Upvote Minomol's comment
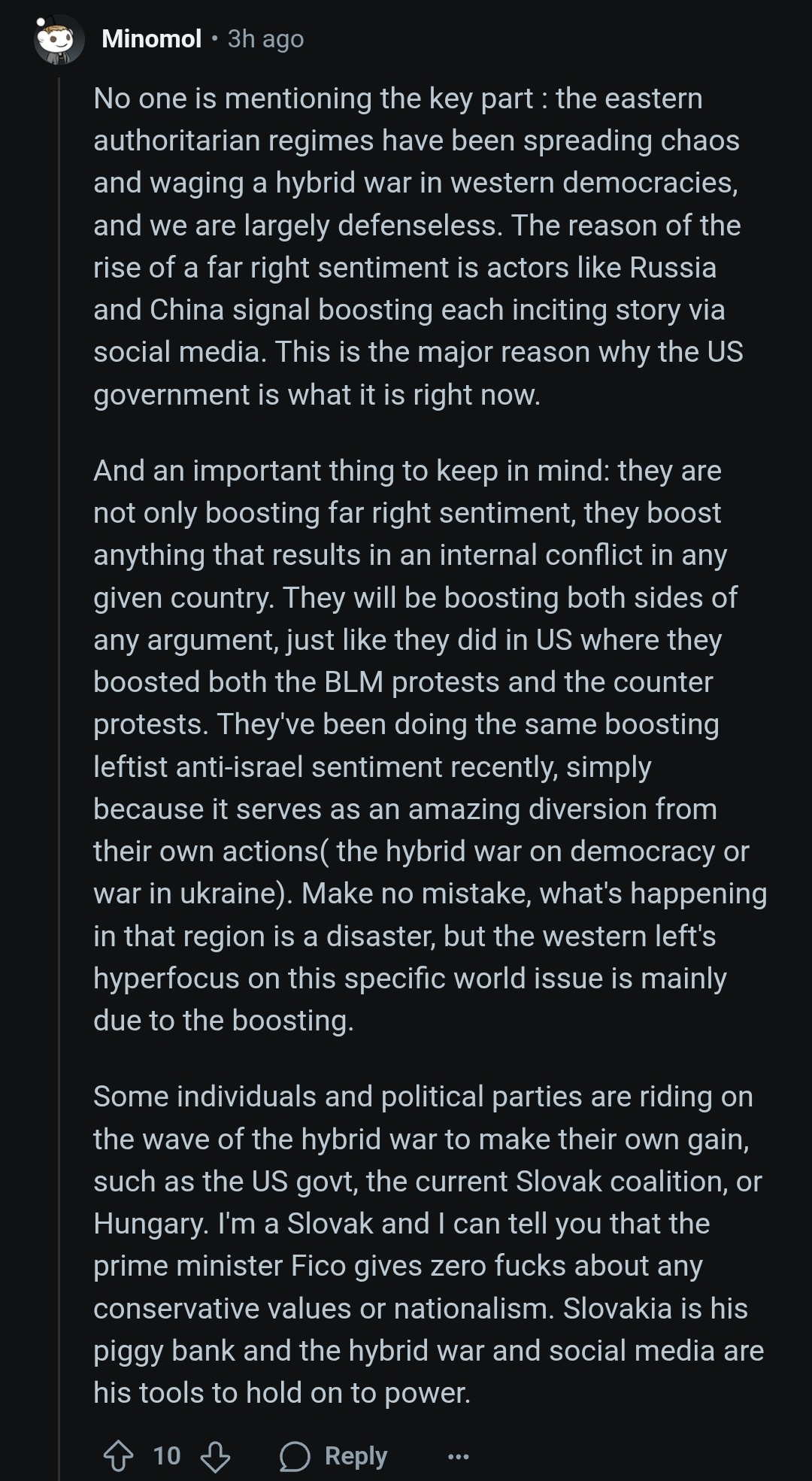 [117, 1457]
